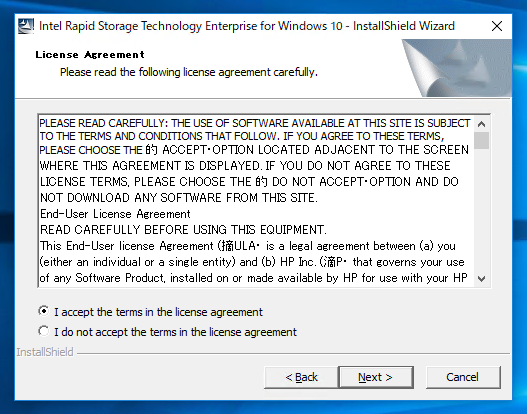Select the accept the terms radio button
Image resolution: width=527 pixels, height=414 pixels.
pyautogui.click(x=43, y=311)
